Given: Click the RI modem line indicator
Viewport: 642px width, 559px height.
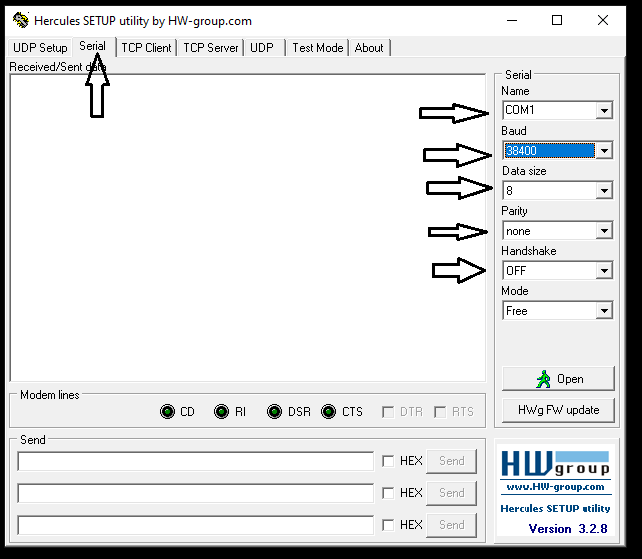Looking at the screenshot, I should [x=221, y=411].
